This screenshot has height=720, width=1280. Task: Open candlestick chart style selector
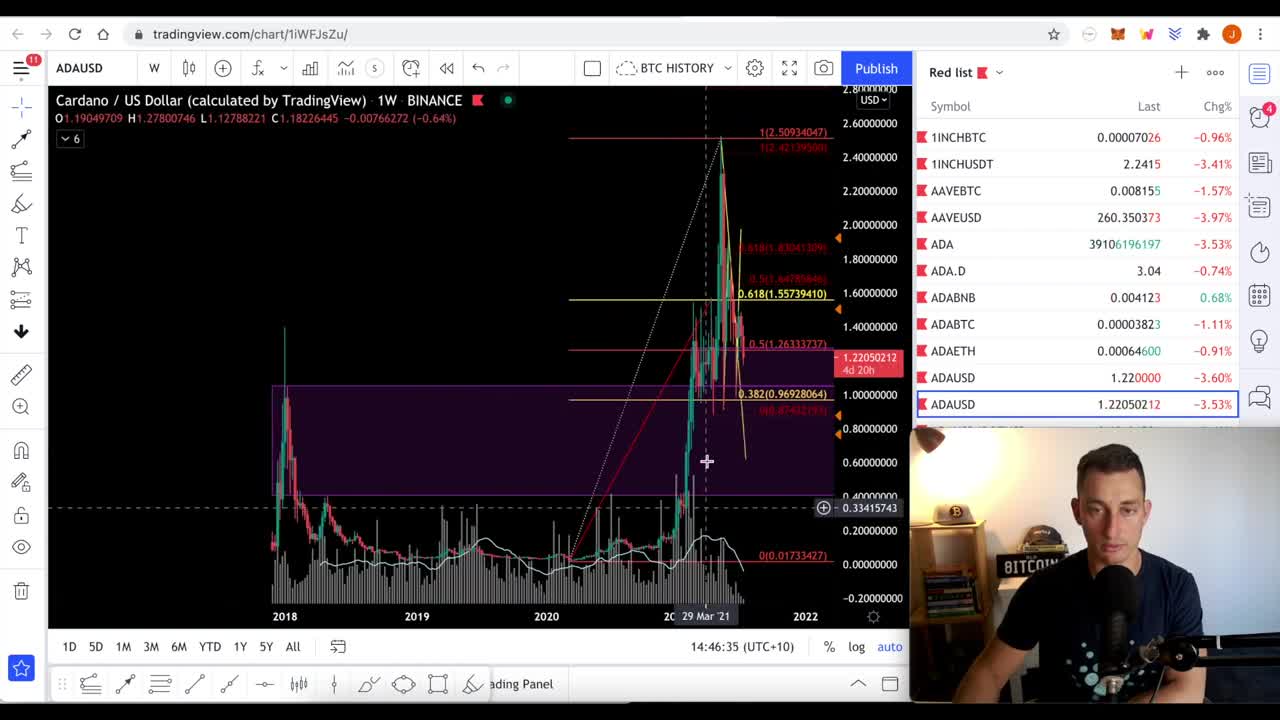(189, 68)
